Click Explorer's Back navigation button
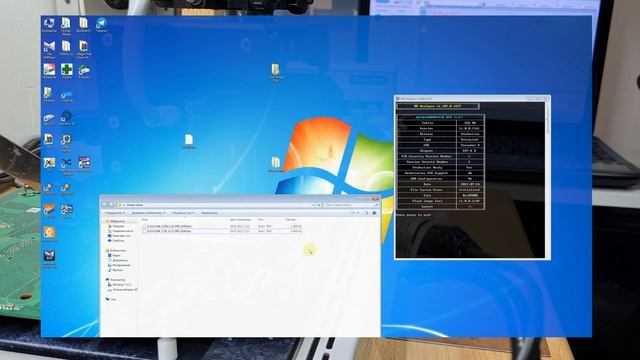The height and width of the screenshot is (360, 640). [105, 204]
